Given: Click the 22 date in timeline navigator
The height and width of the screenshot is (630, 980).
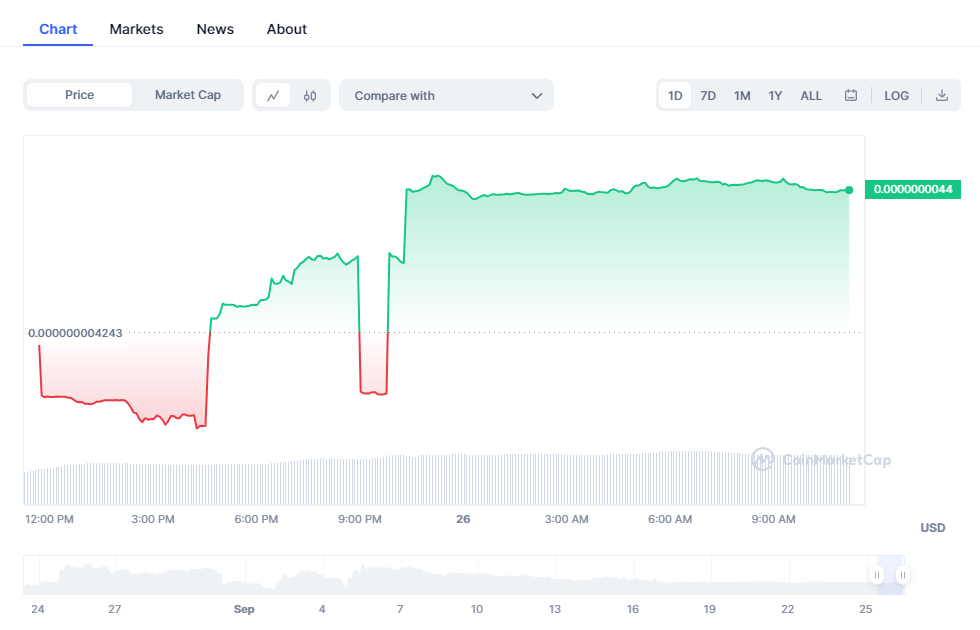Looking at the screenshot, I should tap(788, 609).
